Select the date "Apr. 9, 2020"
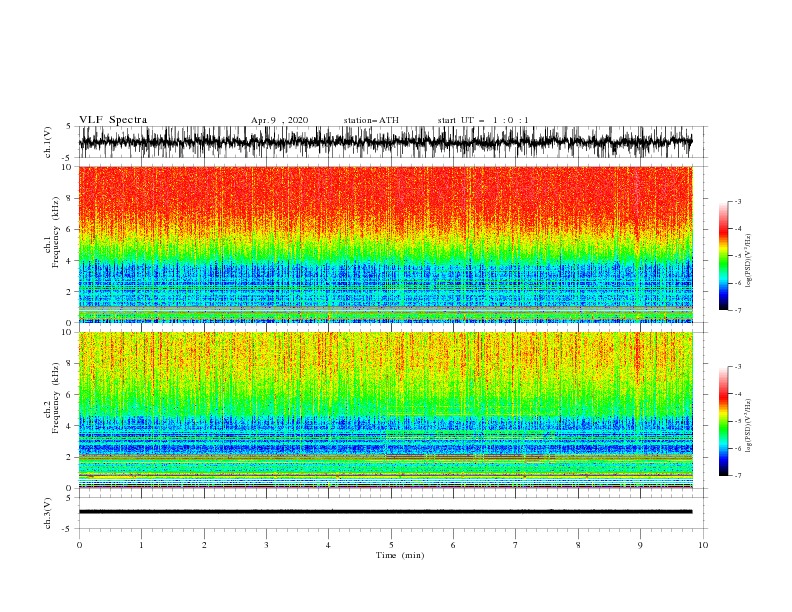 279,120
